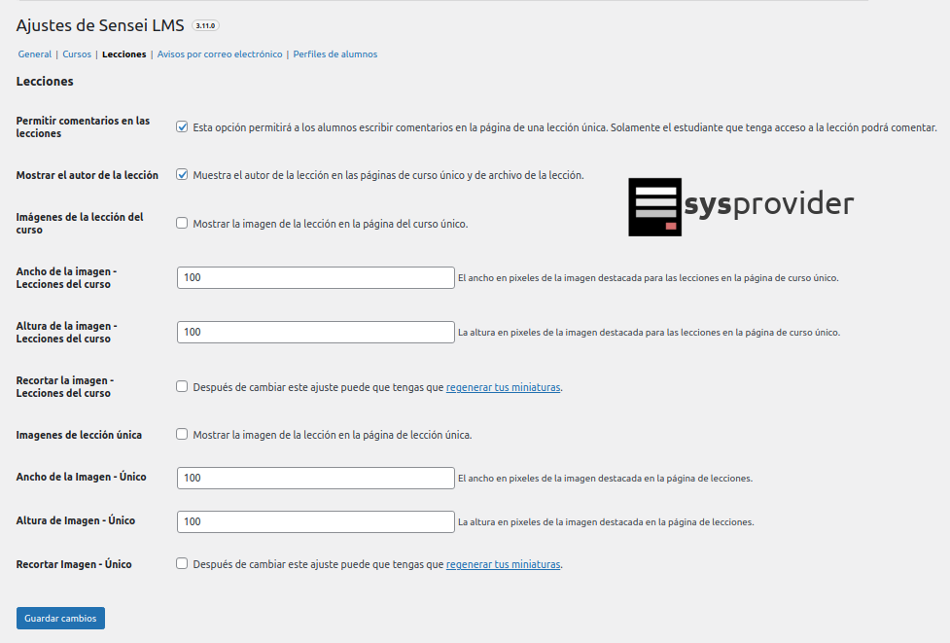Open the General settings tab
The height and width of the screenshot is (643, 950).
35,54
